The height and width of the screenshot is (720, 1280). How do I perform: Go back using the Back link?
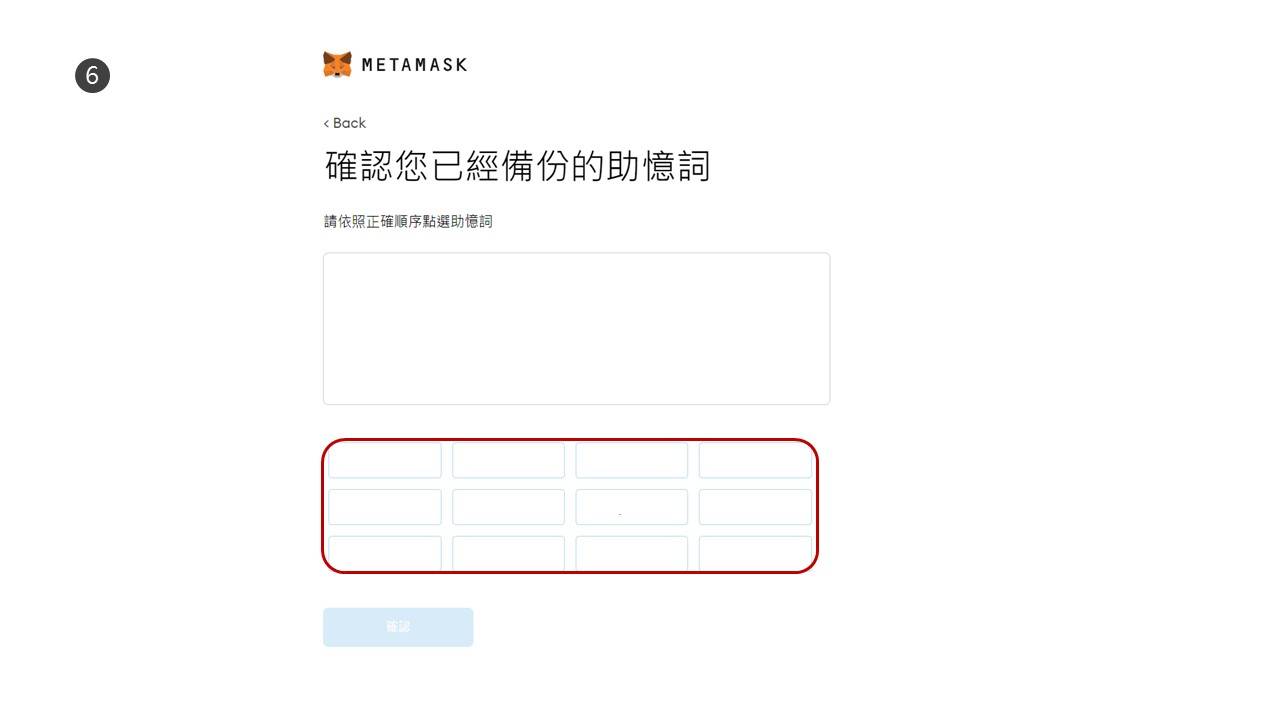click(x=344, y=123)
